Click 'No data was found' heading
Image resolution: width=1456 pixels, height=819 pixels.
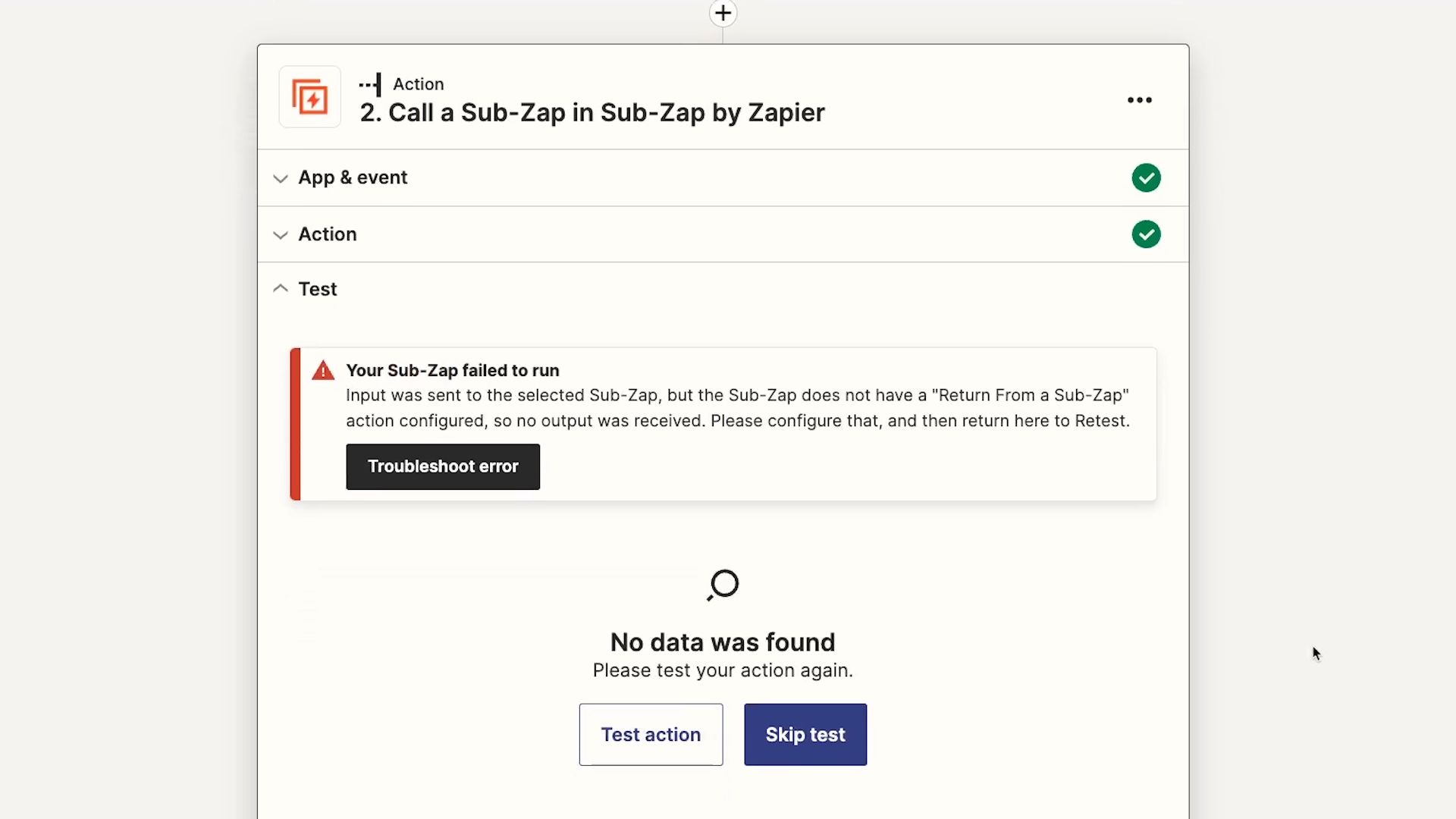pyautogui.click(x=723, y=642)
